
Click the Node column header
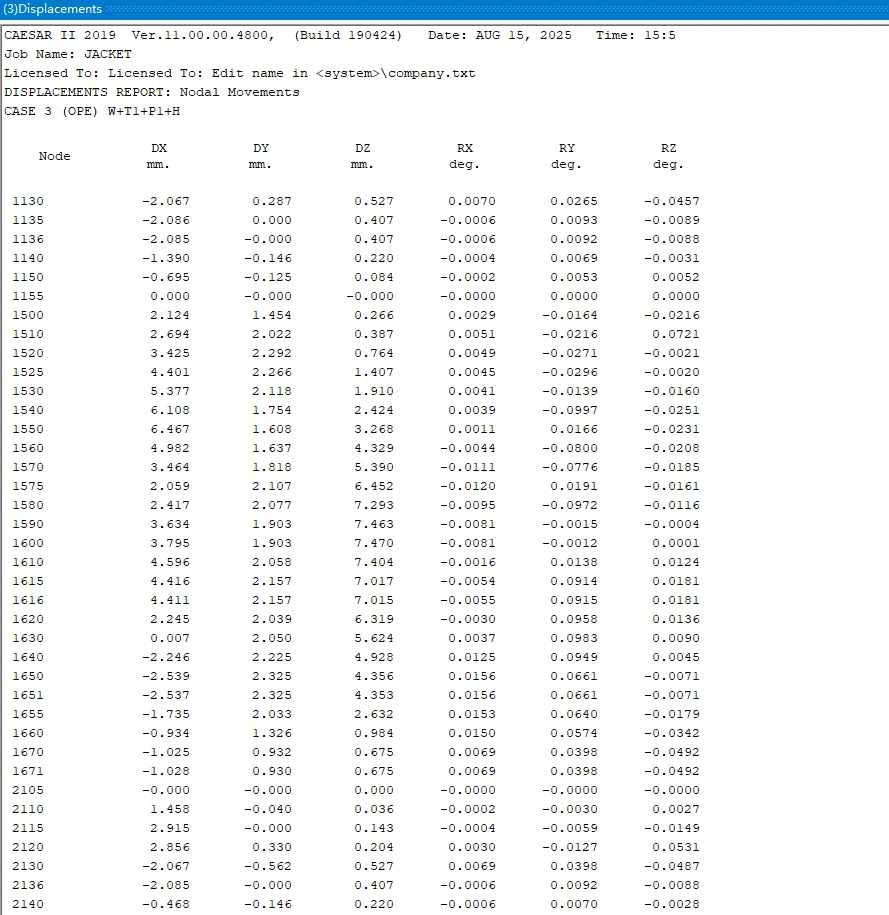click(x=54, y=156)
